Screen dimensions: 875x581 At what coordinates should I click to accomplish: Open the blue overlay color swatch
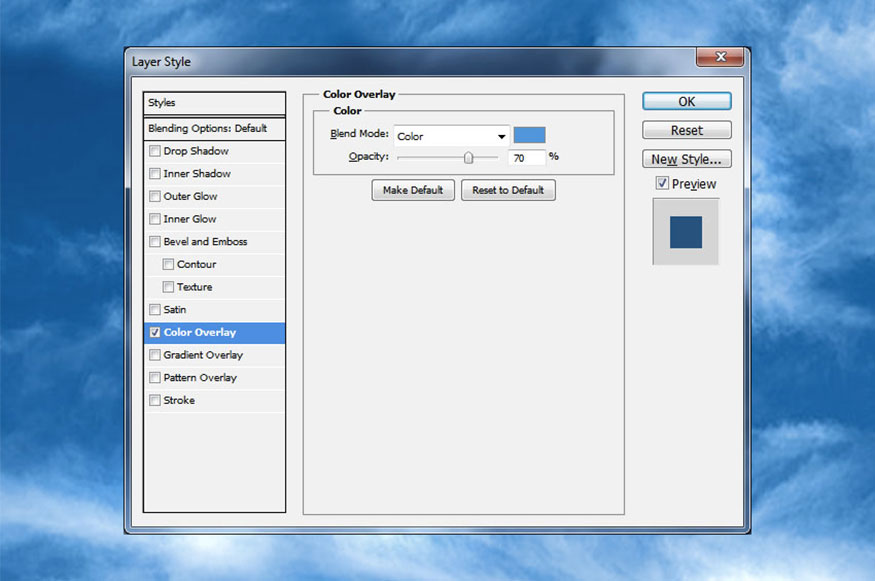tap(529, 135)
